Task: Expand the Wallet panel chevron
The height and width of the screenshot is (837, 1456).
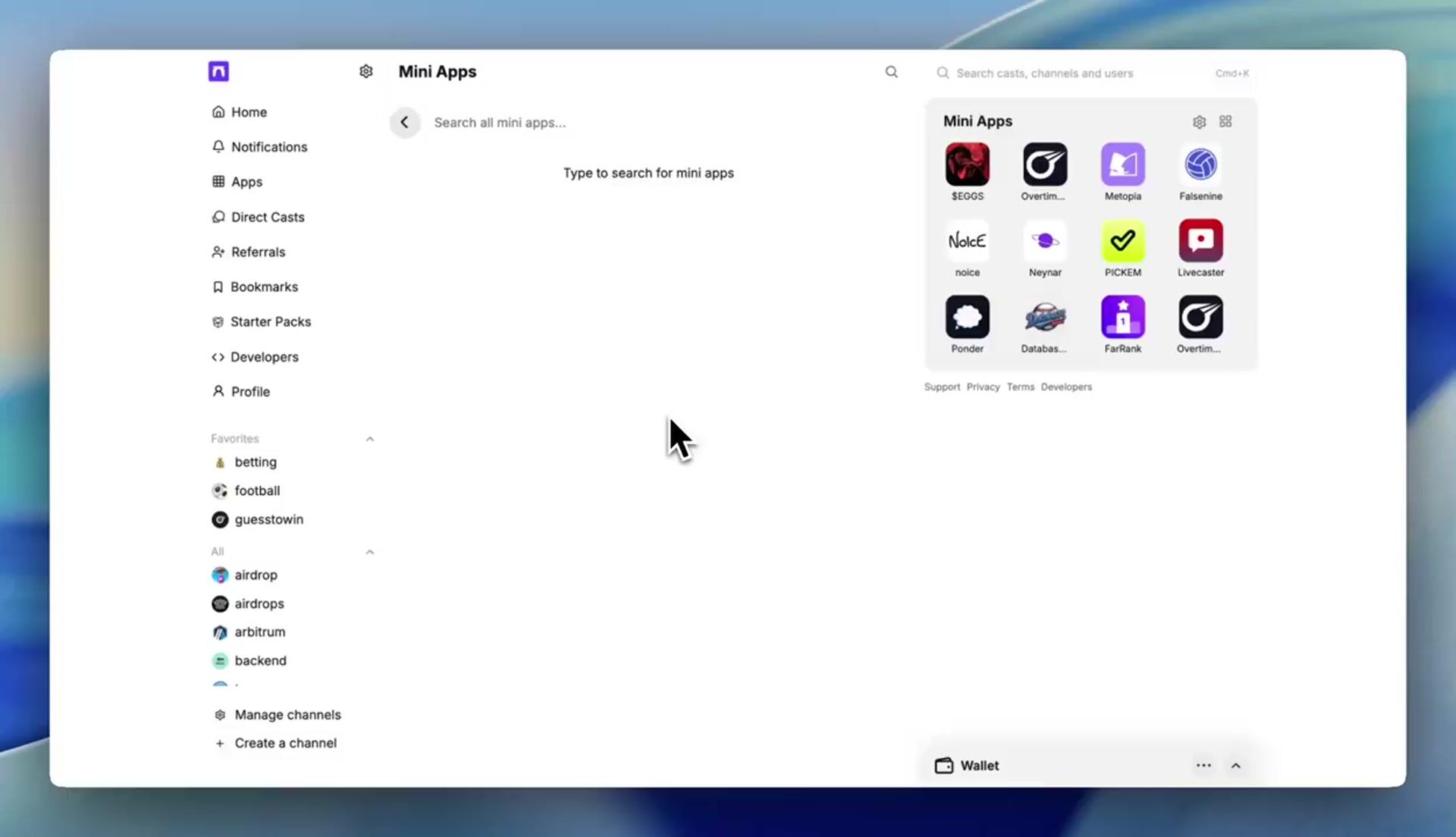Action: point(1235,766)
